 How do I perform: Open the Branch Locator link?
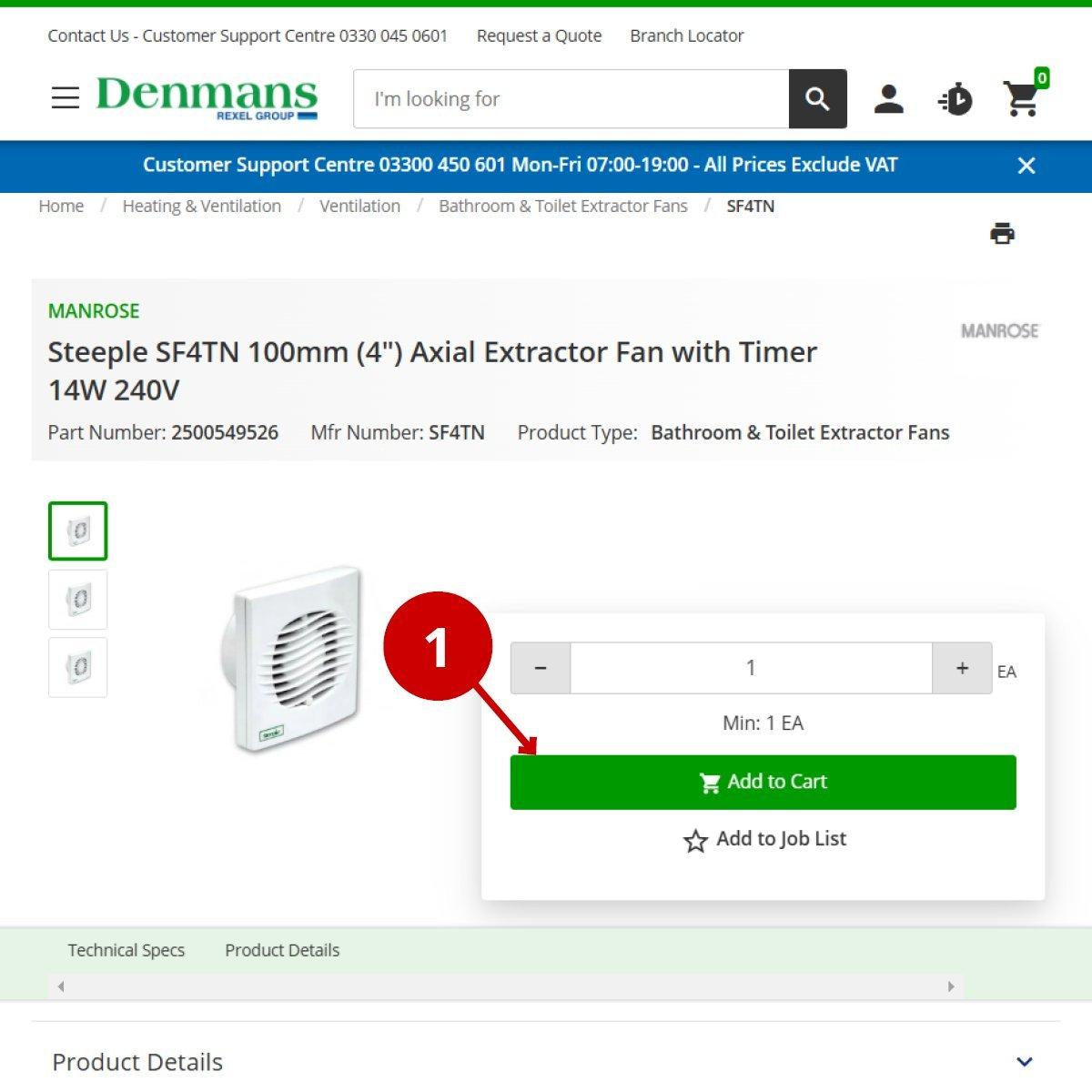pyautogui.click(x=686, y=35)
